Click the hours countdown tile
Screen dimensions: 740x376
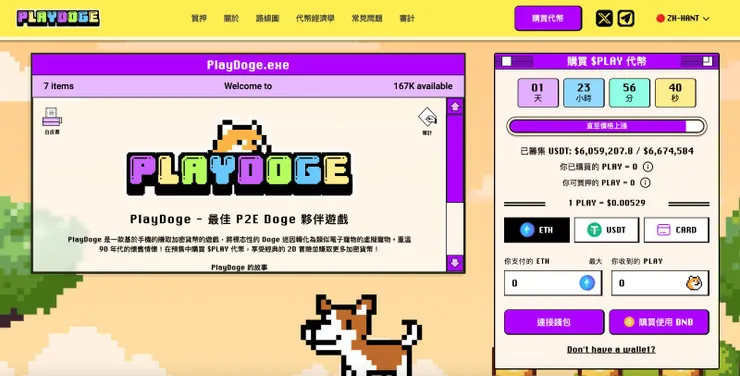coord(584,92)
